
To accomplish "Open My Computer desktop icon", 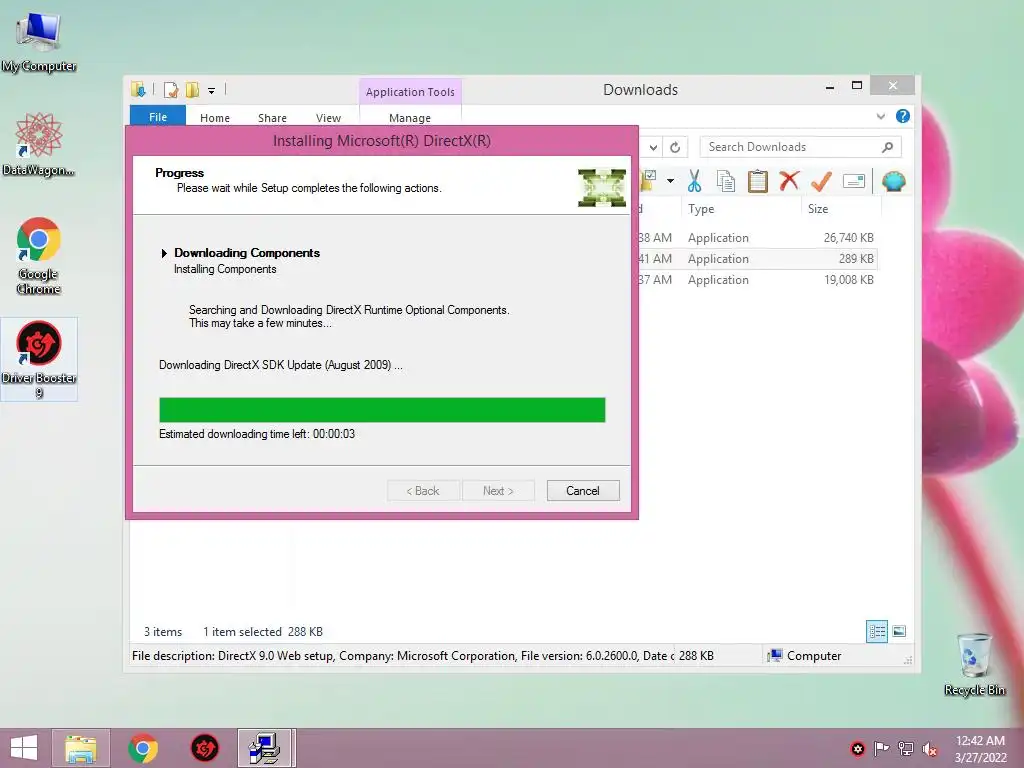I will pos(39,42).
